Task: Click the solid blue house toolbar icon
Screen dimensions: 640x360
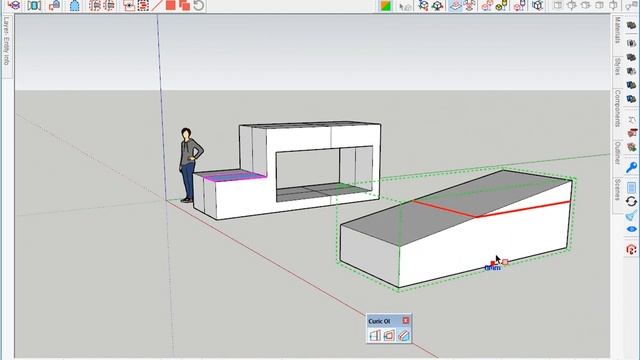Action: coord(75,6)
